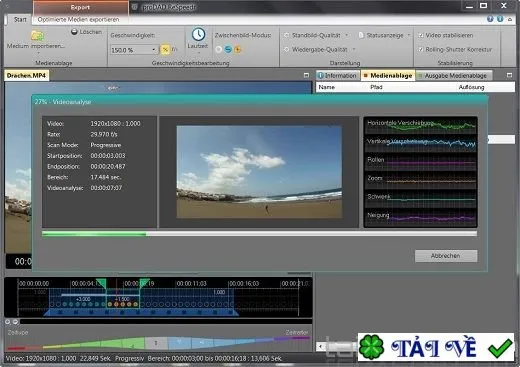
Task: Click the Löschen delete button
Action: pyautogui.click(x=86, y=32)
